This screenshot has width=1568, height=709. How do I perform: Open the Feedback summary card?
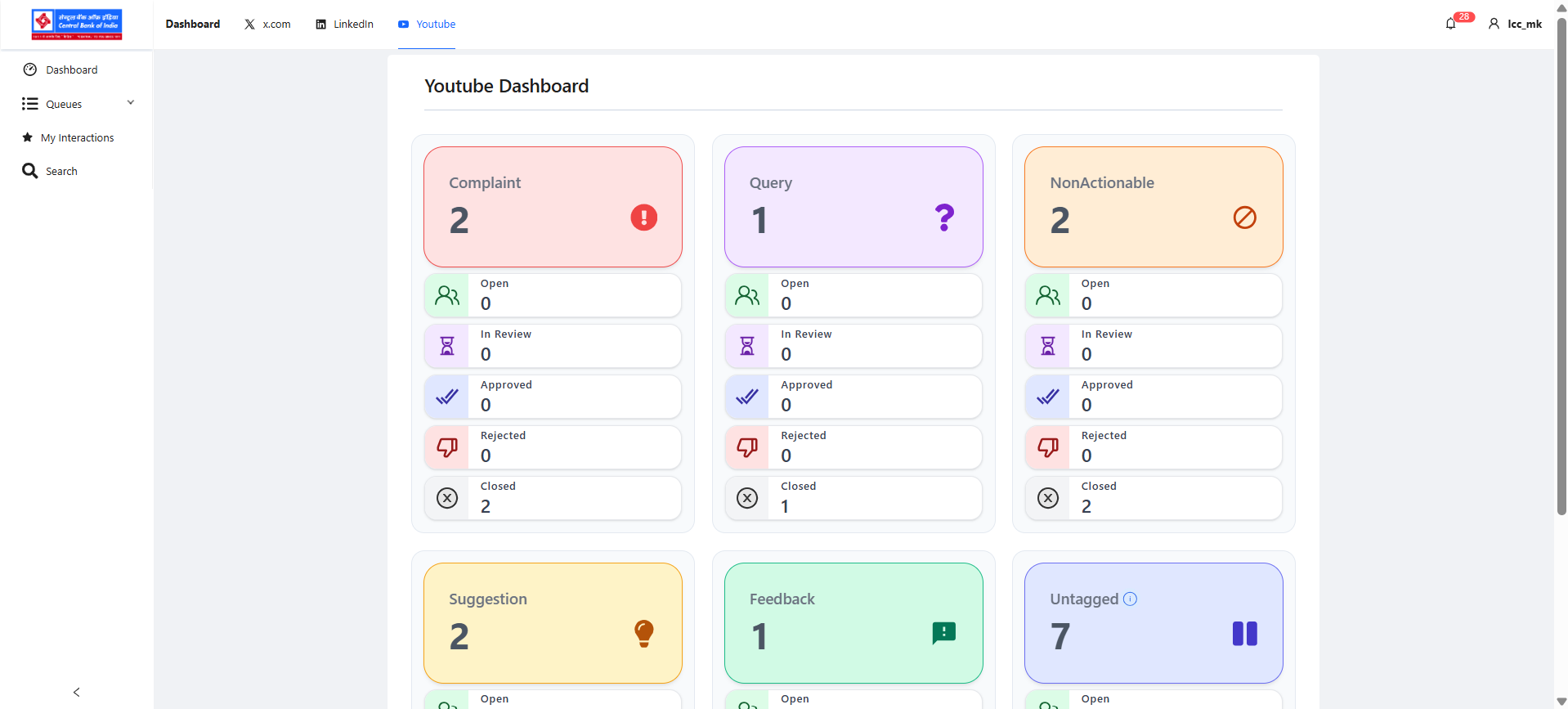pos(853,623)
